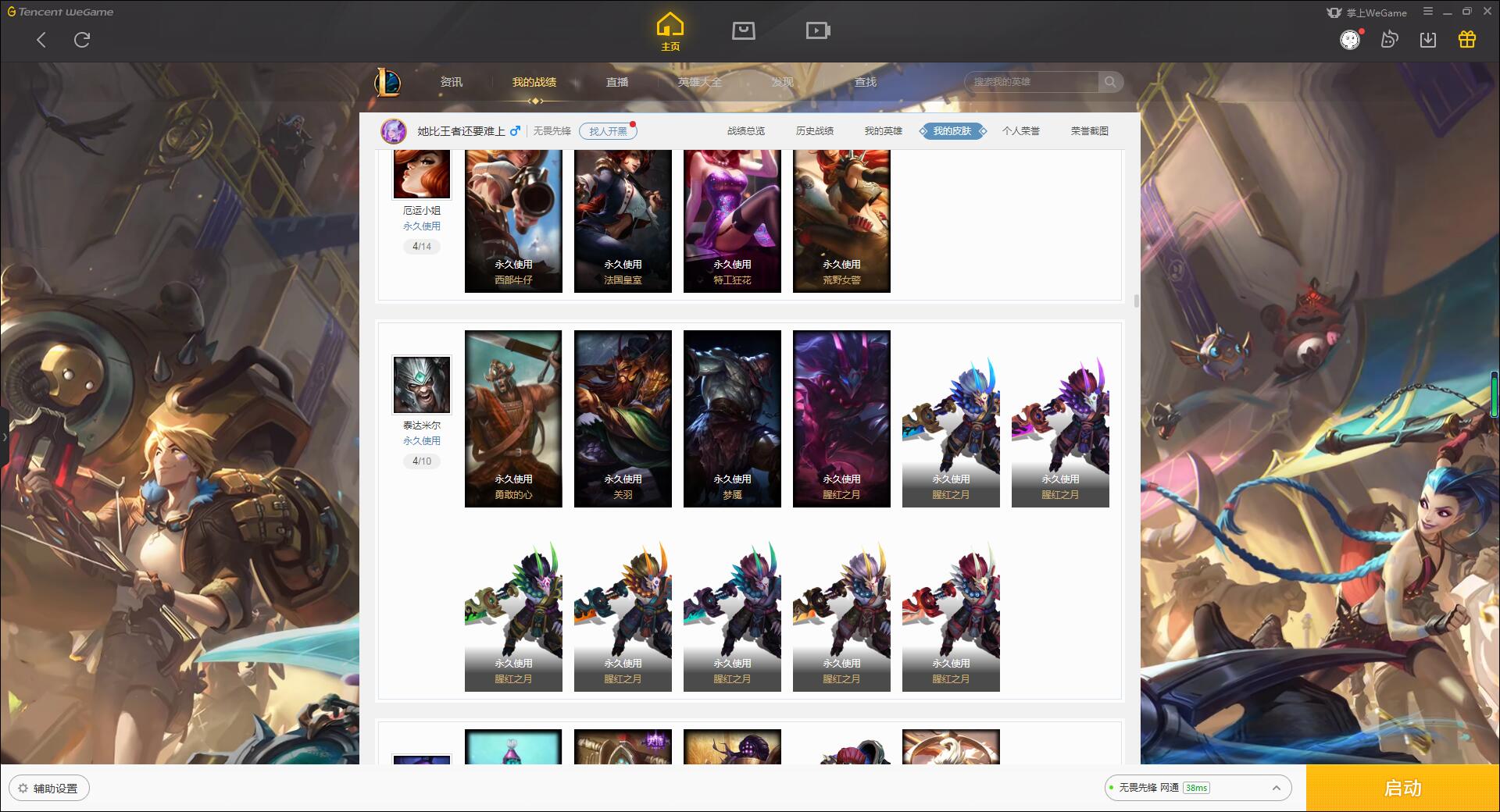Viewport: 1500px width, 812px height.
Task: Open the 主页 home icon
Action: [670, 32]
